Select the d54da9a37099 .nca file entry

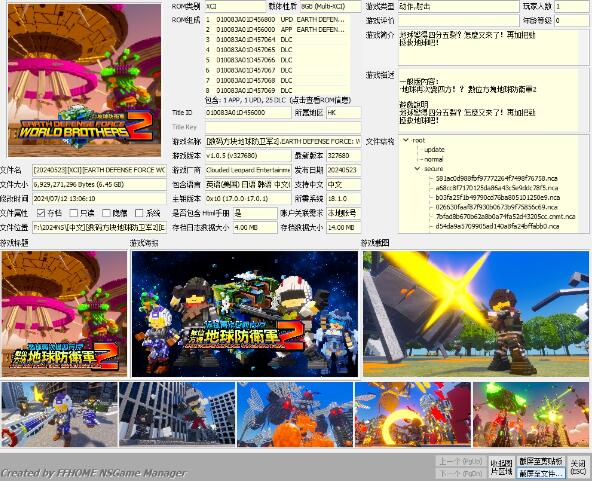[497, 226]
